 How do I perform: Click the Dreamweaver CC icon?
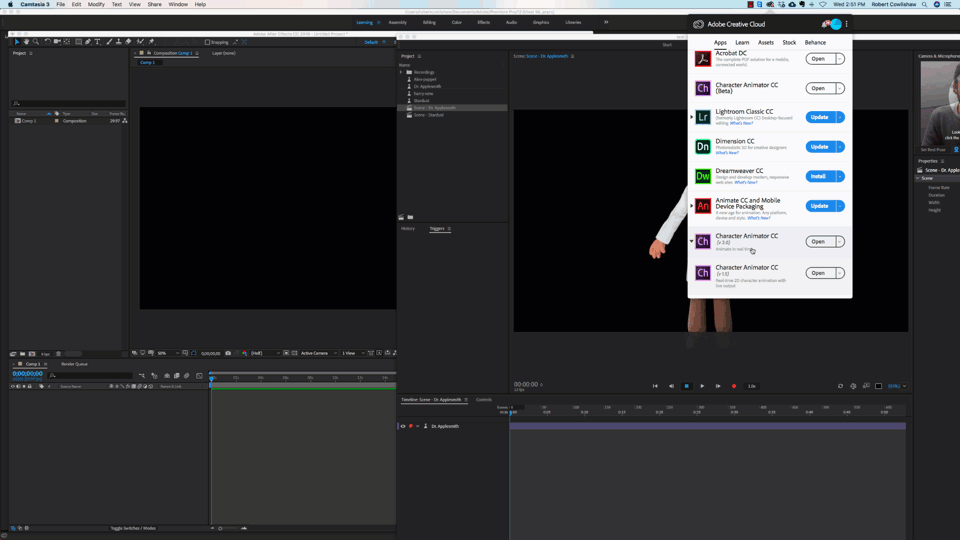pos(702,176)
